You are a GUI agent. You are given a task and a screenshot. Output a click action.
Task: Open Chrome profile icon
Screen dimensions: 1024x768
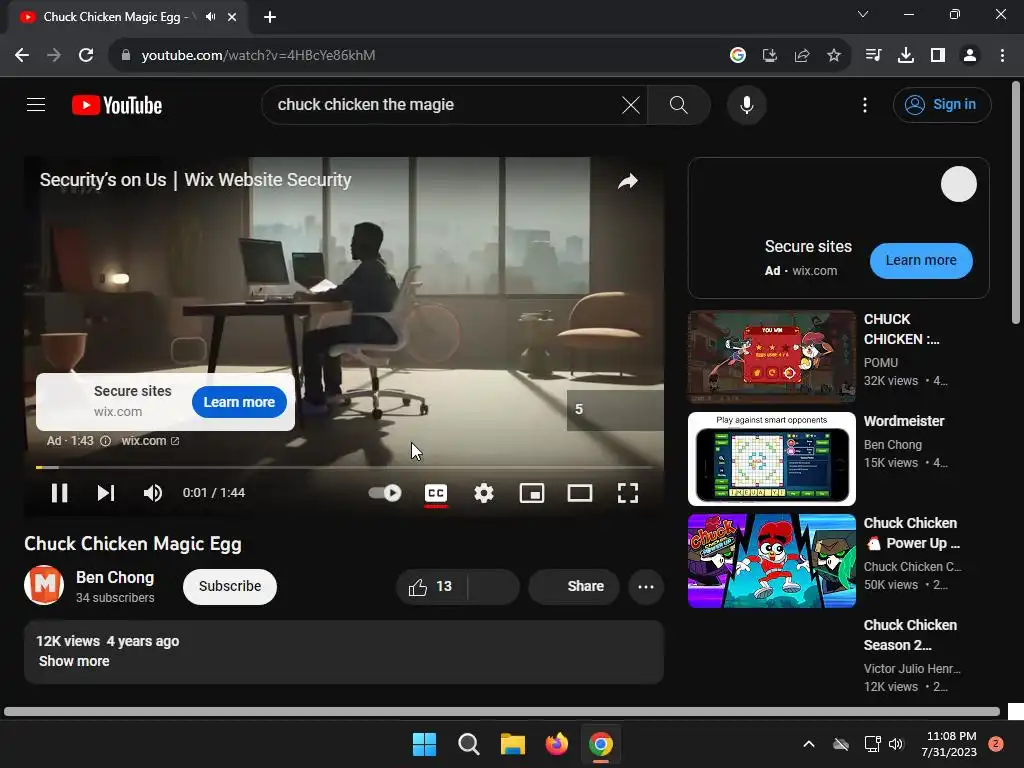(x=970, y=56)
